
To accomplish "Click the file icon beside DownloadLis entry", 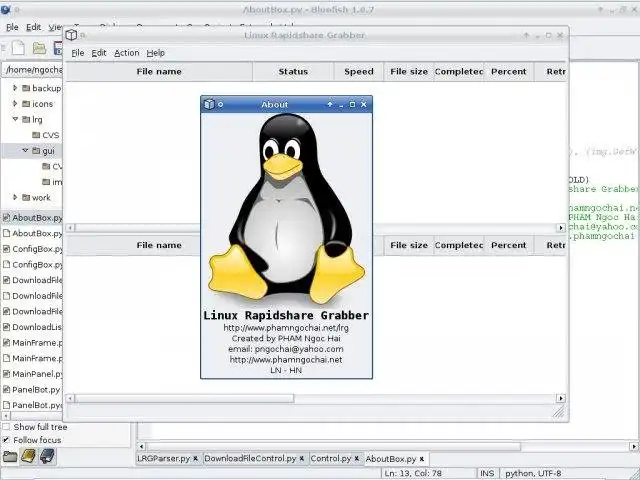I will [x=6, y=327].
